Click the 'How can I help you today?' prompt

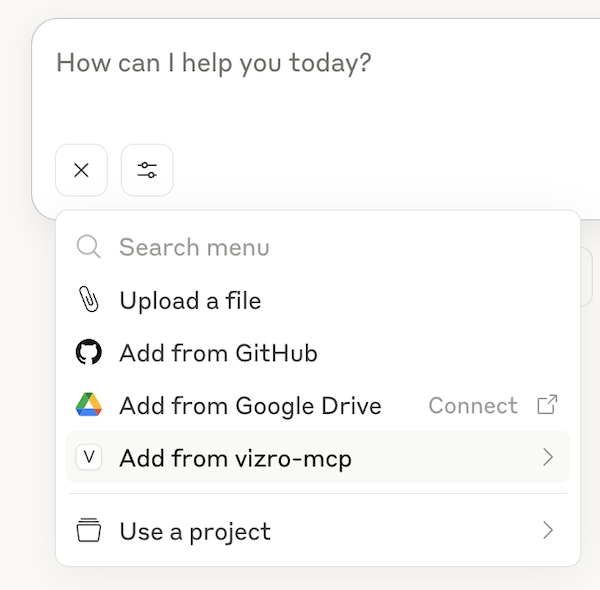point(214,63)
